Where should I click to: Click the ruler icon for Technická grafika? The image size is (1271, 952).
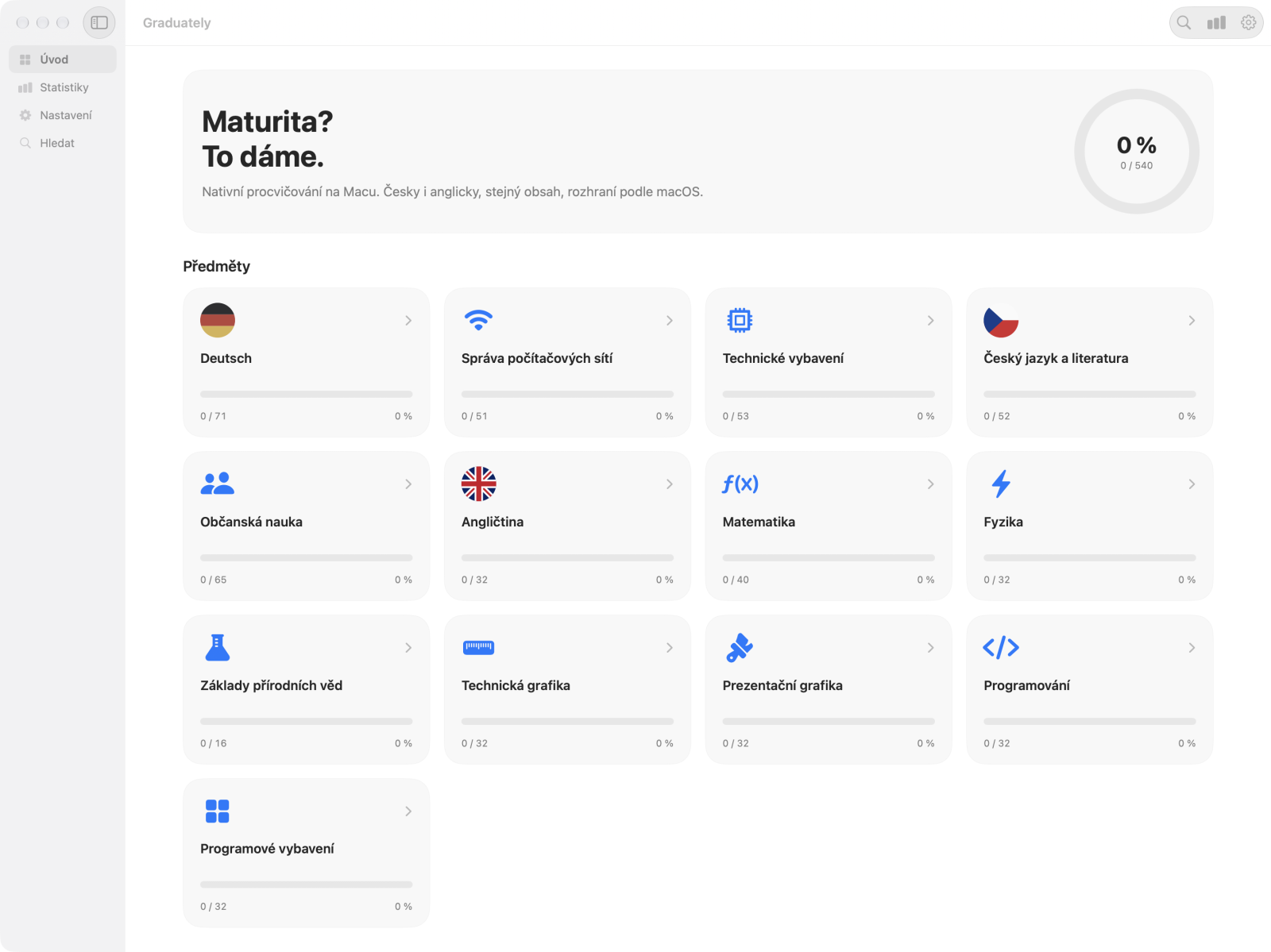coord(478,647)
